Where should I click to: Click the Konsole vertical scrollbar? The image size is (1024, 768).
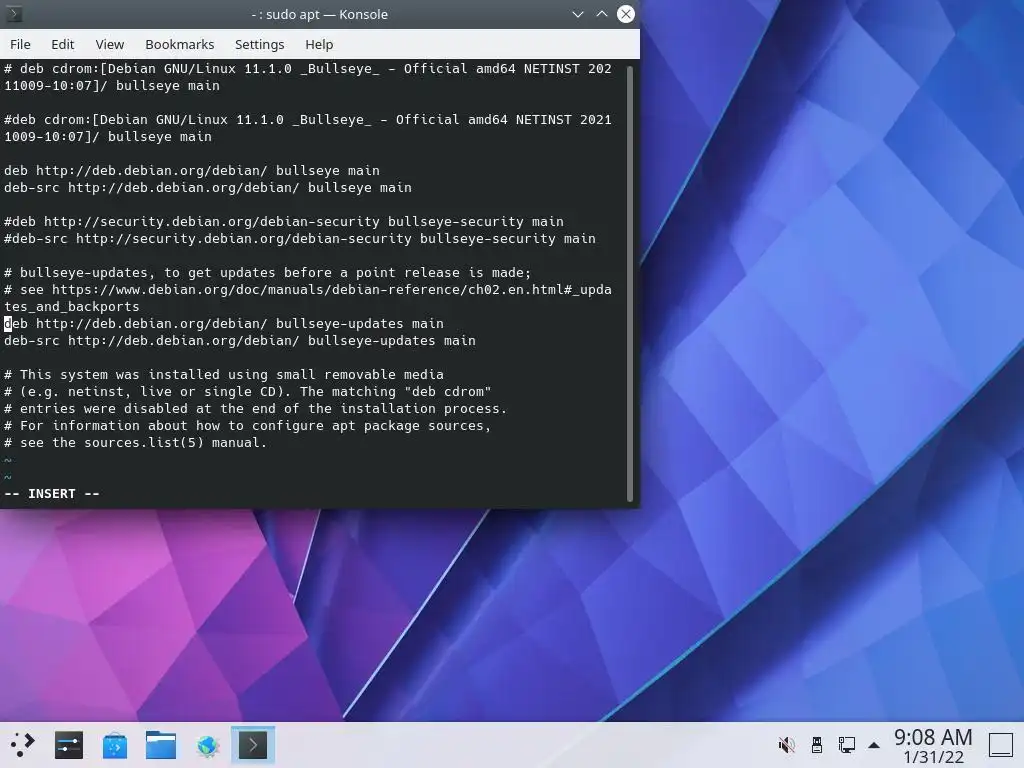[630, 283]
